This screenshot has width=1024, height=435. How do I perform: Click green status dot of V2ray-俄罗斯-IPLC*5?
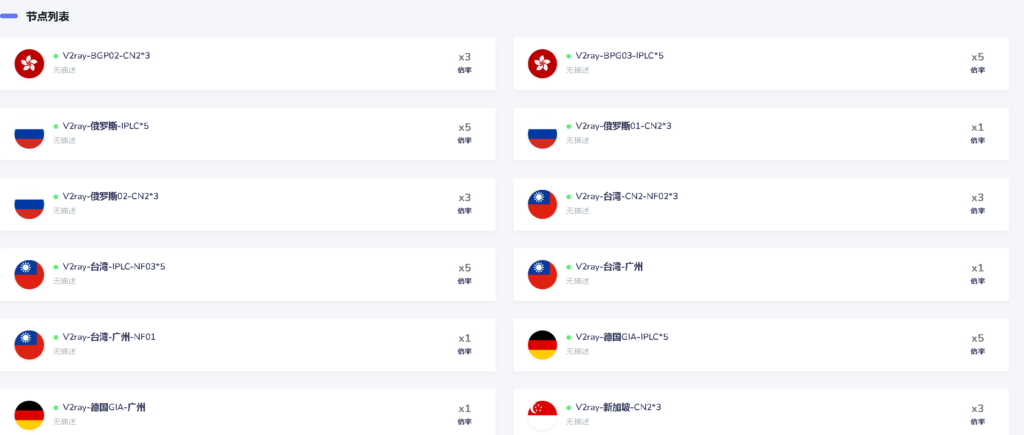tap(56, 127)
